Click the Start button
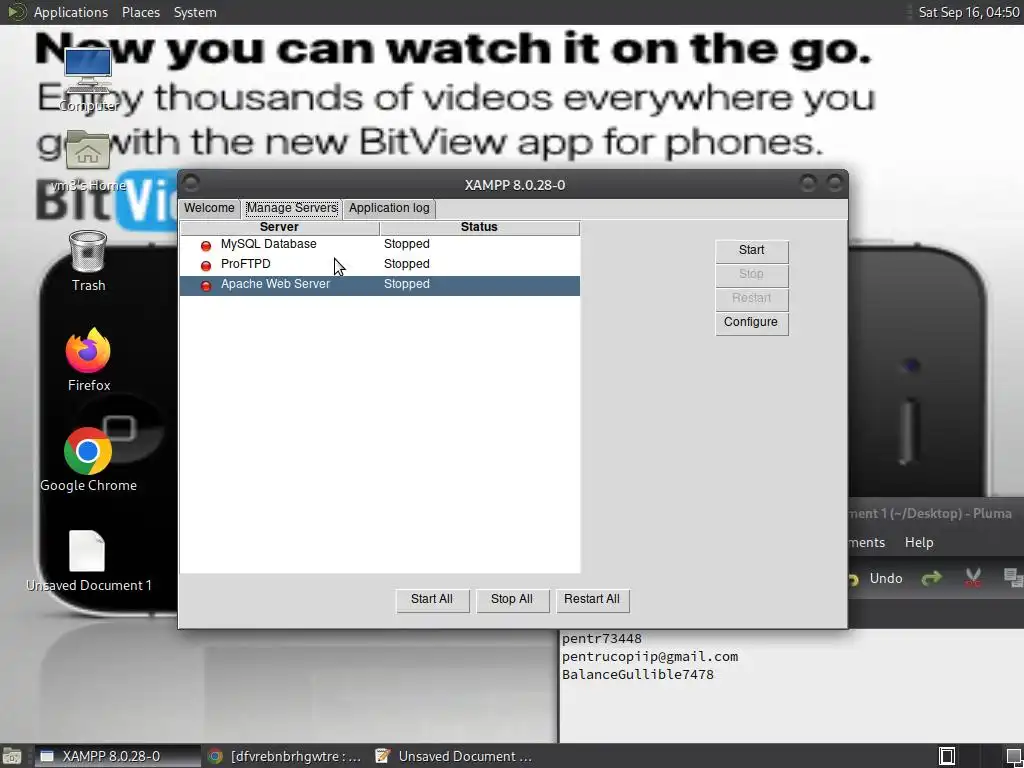Screen dimensions: 1024x768 click(x=752, y=251)
